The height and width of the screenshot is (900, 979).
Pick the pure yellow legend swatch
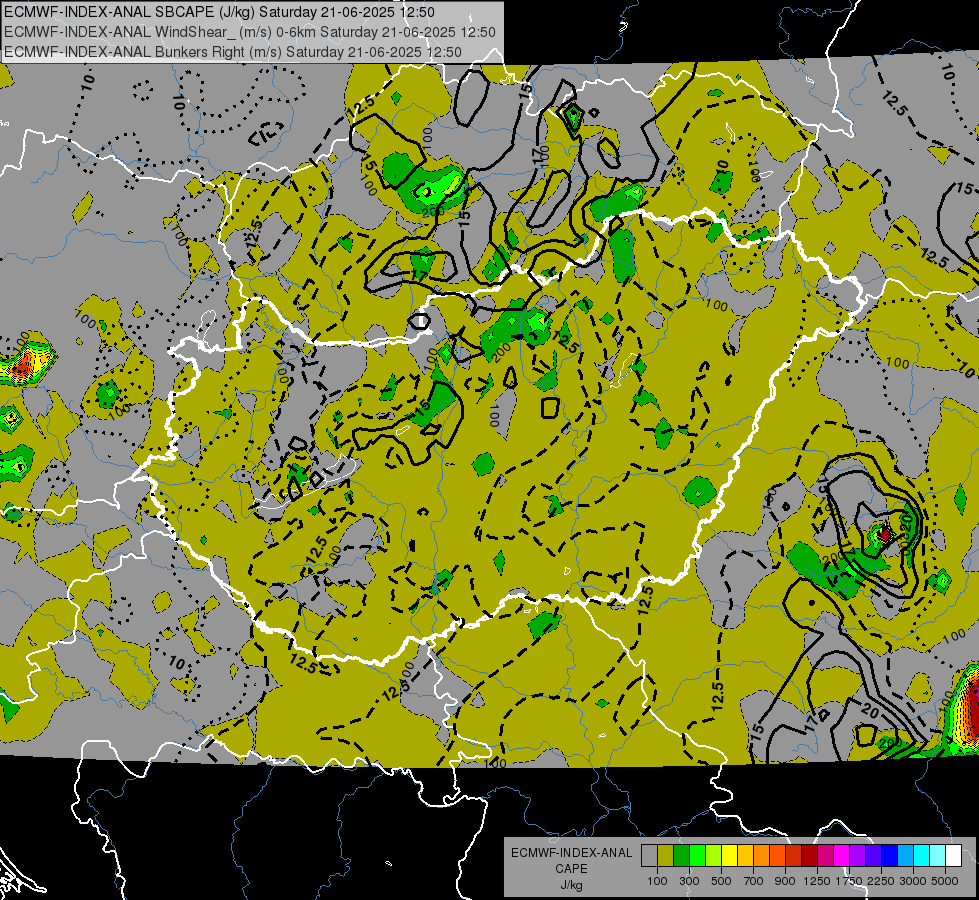click(x=729, y=856)
